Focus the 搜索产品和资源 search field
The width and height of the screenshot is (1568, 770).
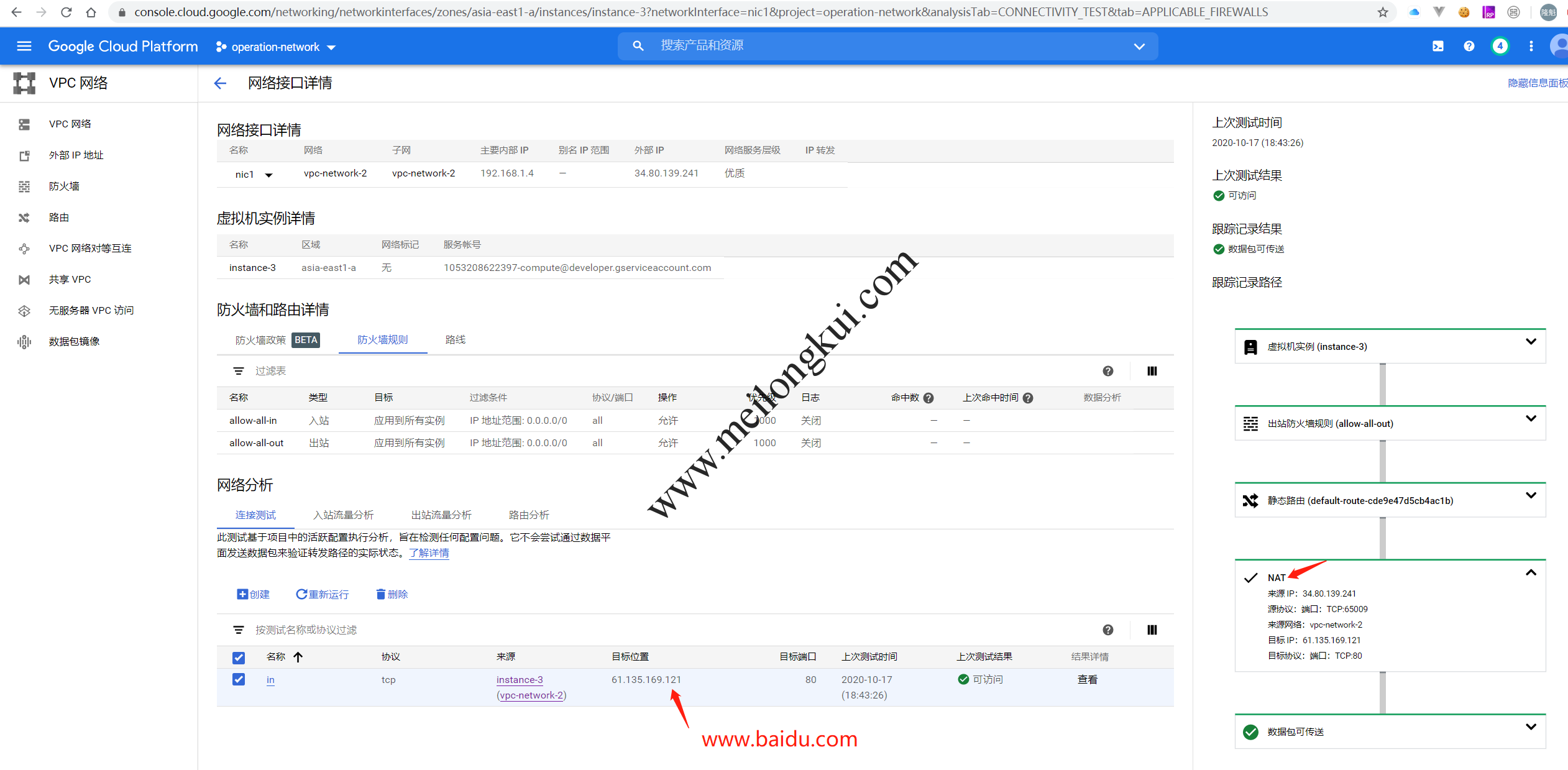pyautogui.click(x=889, y=45)
